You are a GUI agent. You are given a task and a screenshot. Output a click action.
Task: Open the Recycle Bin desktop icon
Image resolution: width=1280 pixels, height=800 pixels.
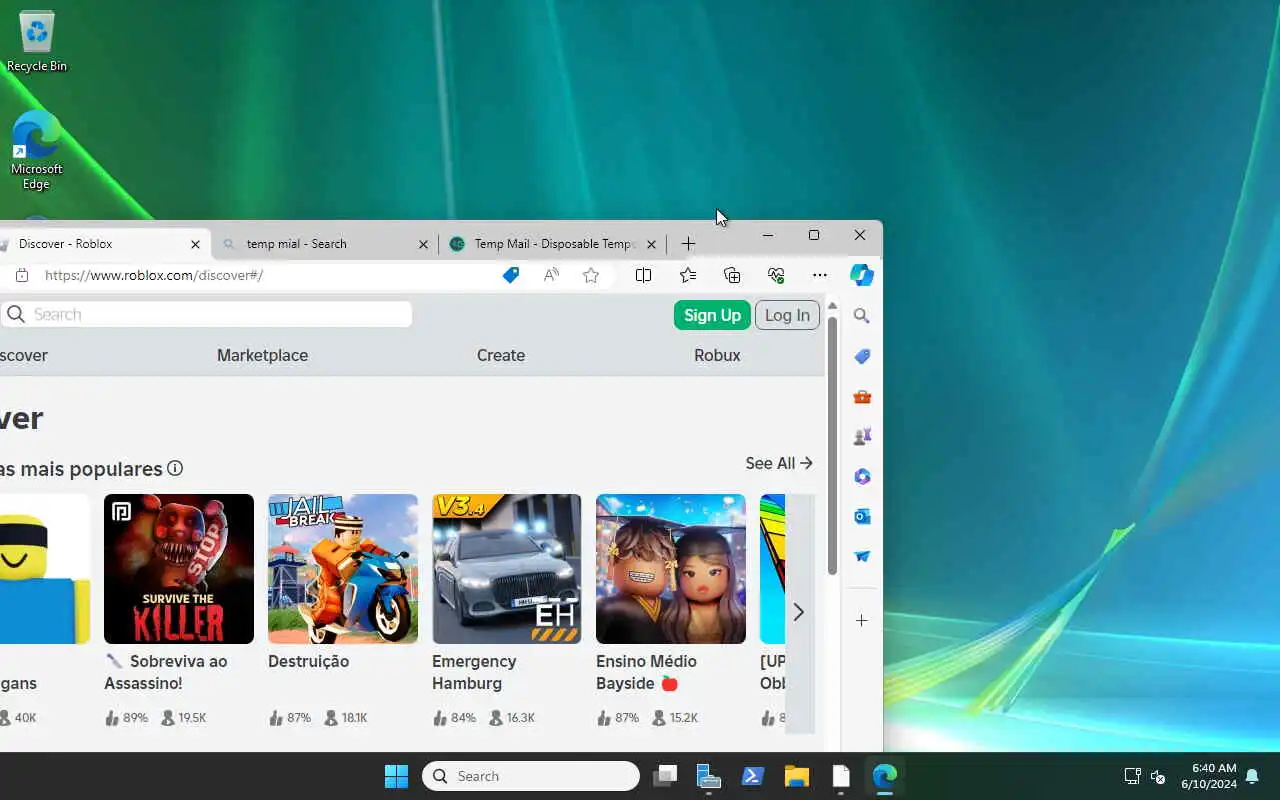point(37,42)
